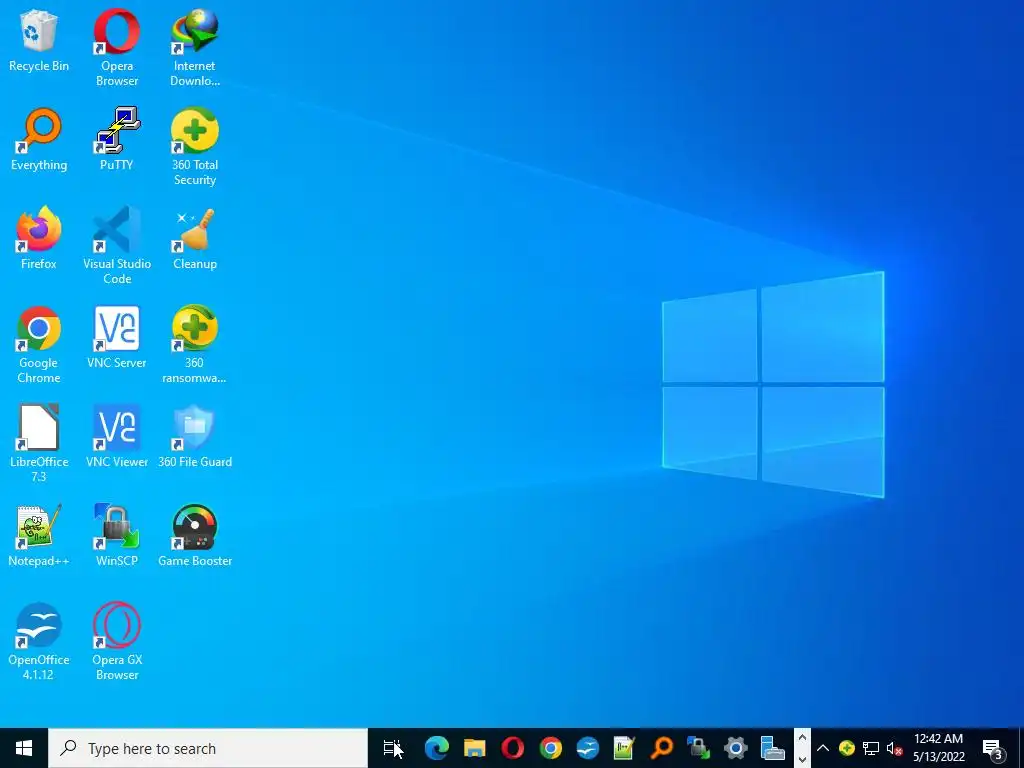This screenshot has height=768, width=1024.
Task: Select the VNC Viewer desktop shortcut
Action: tap(117, 436)
